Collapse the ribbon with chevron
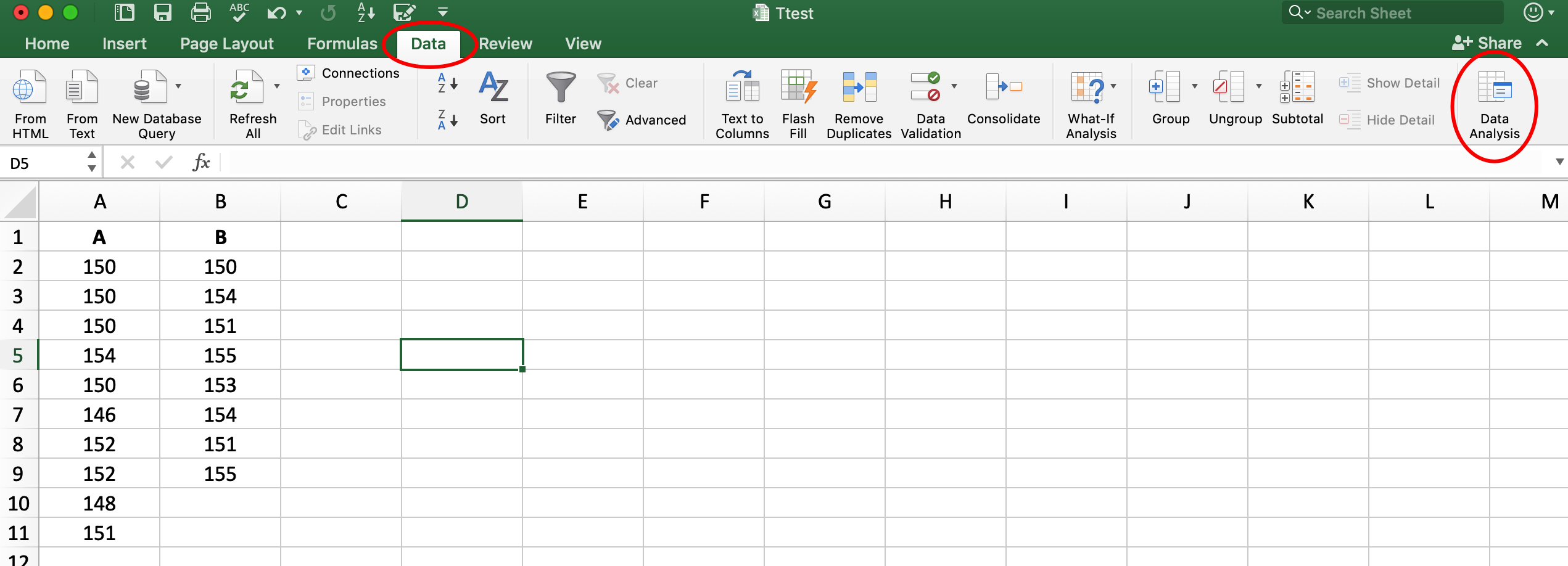Image resolution: width=1568 pixels, height=566 pixels. click(x=1542, y=43)
